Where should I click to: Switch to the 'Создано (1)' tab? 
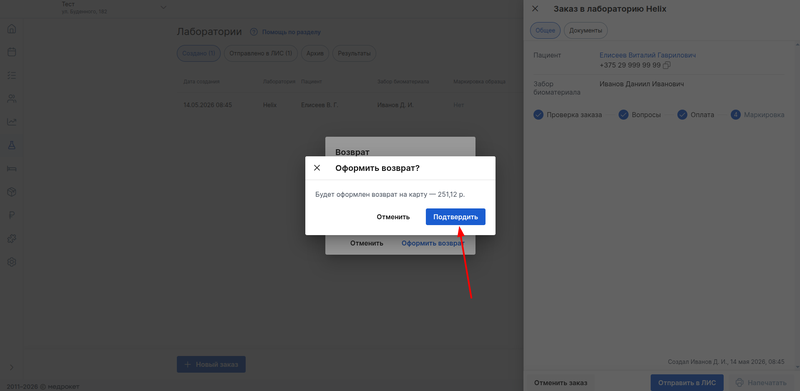pos(198,53)
